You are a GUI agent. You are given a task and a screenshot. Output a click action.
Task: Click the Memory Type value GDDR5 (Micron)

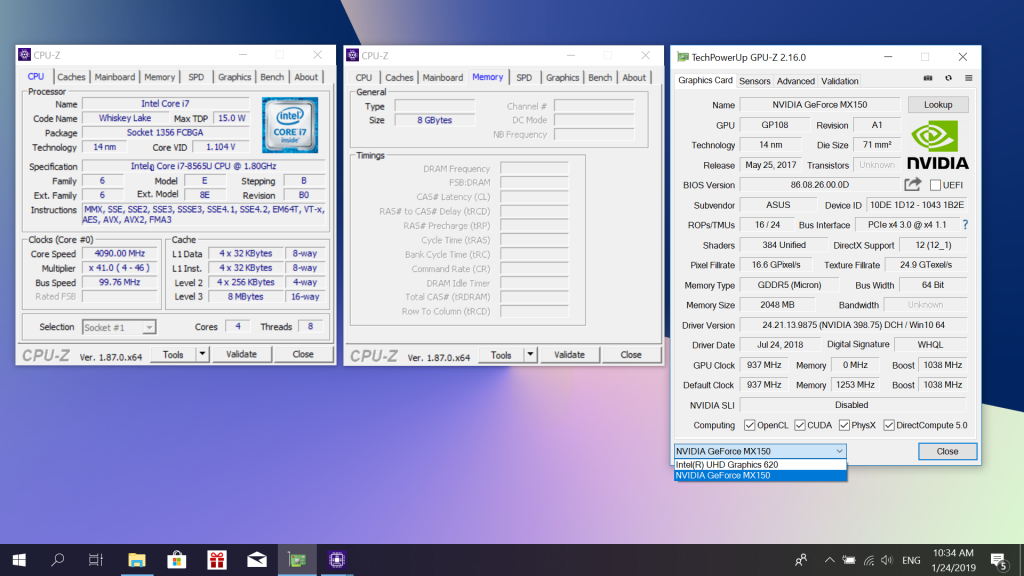(x=789, y=285)
